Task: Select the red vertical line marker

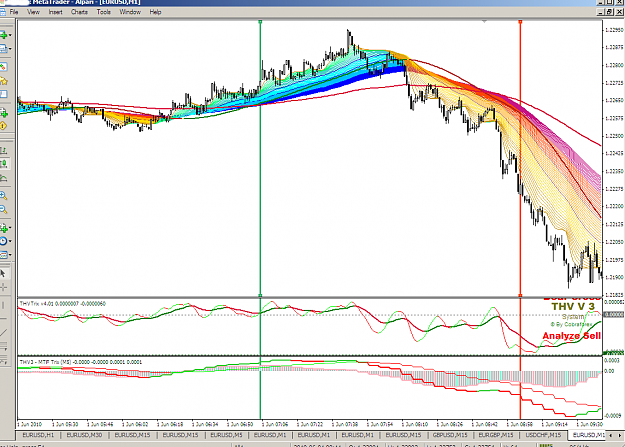Action: (520, 160)
